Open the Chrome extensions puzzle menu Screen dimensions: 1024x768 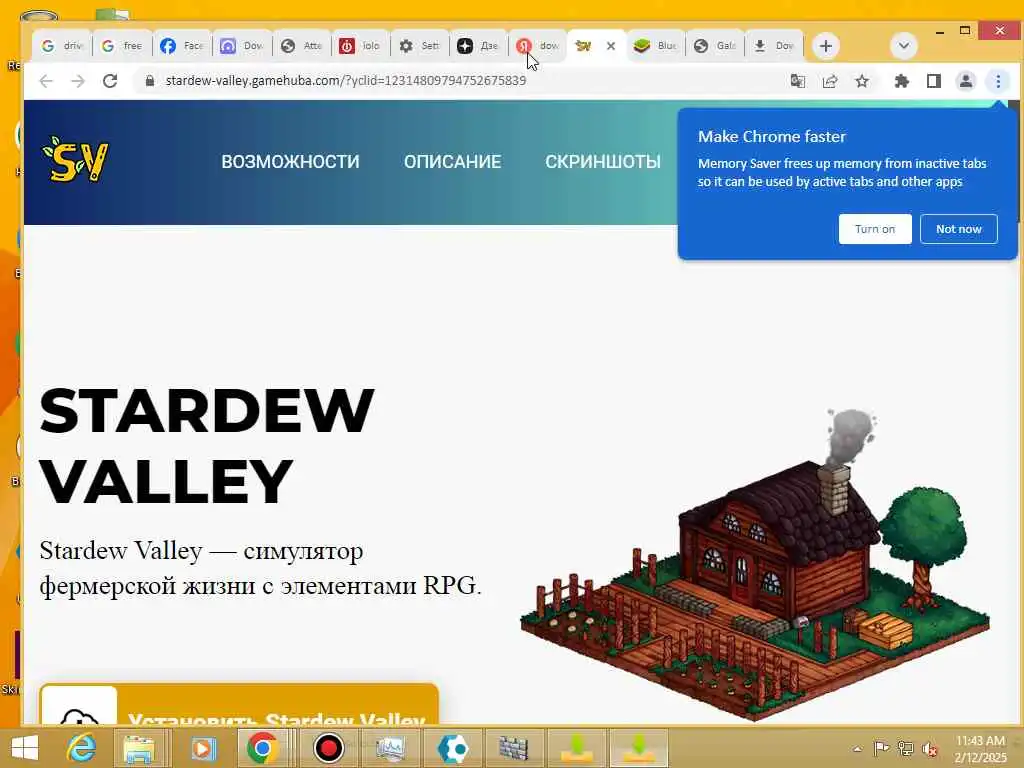902,81
